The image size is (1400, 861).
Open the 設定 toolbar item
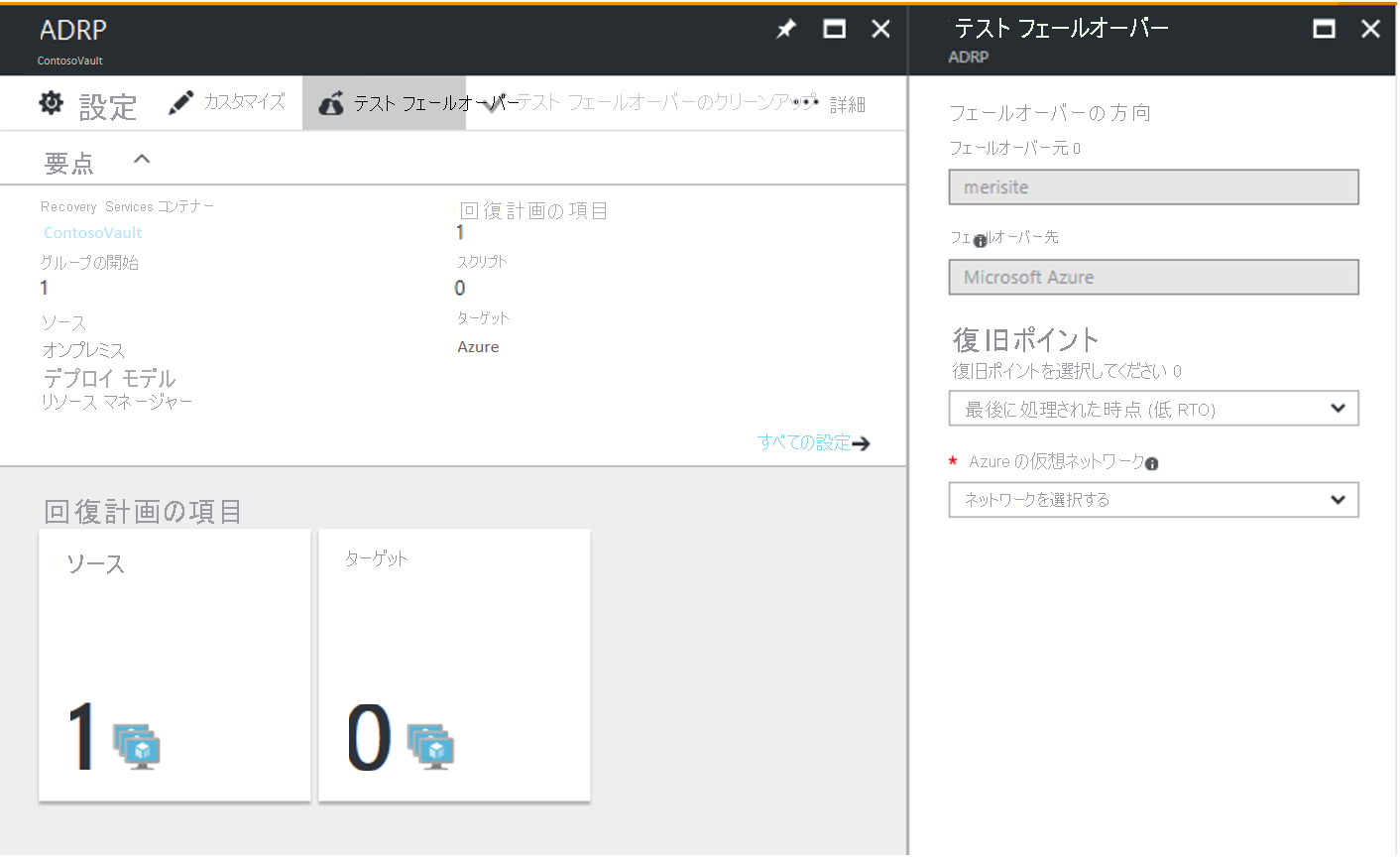tap(88, 104)
